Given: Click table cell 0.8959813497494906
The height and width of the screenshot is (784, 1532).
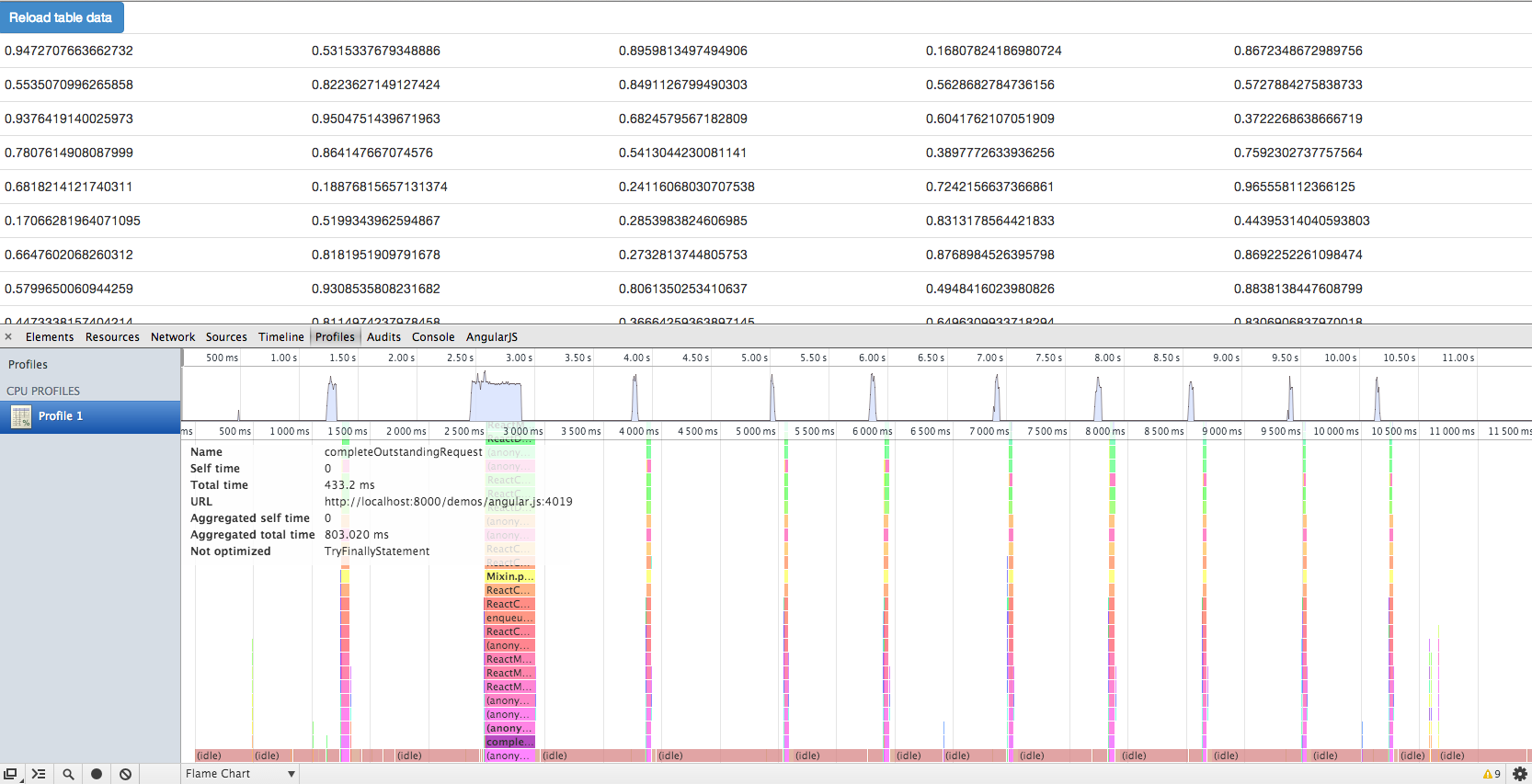Looking at the screenshot, I should pyautogui.click(x=683, y=51).
